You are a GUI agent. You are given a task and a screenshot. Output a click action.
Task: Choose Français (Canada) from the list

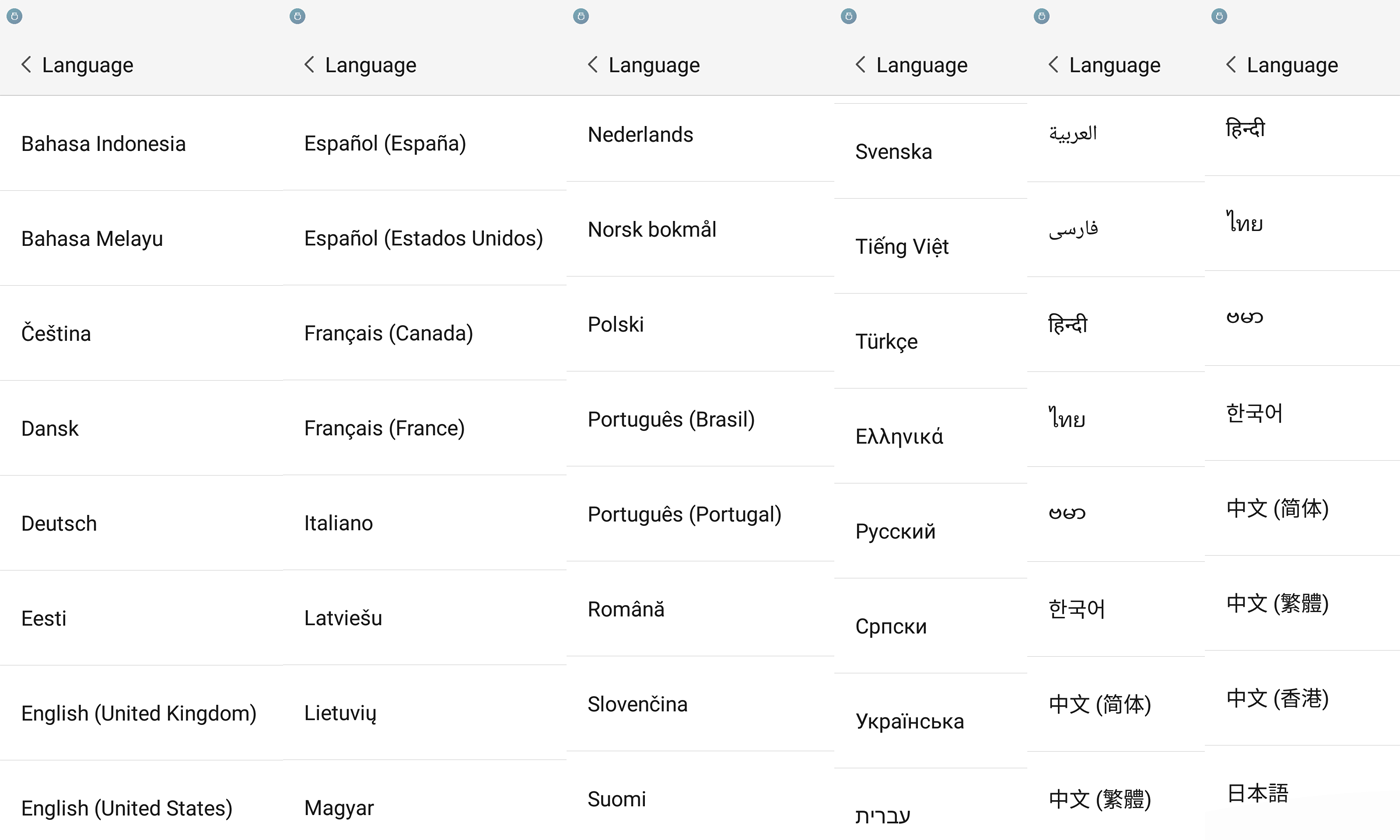tap(425, 333)
